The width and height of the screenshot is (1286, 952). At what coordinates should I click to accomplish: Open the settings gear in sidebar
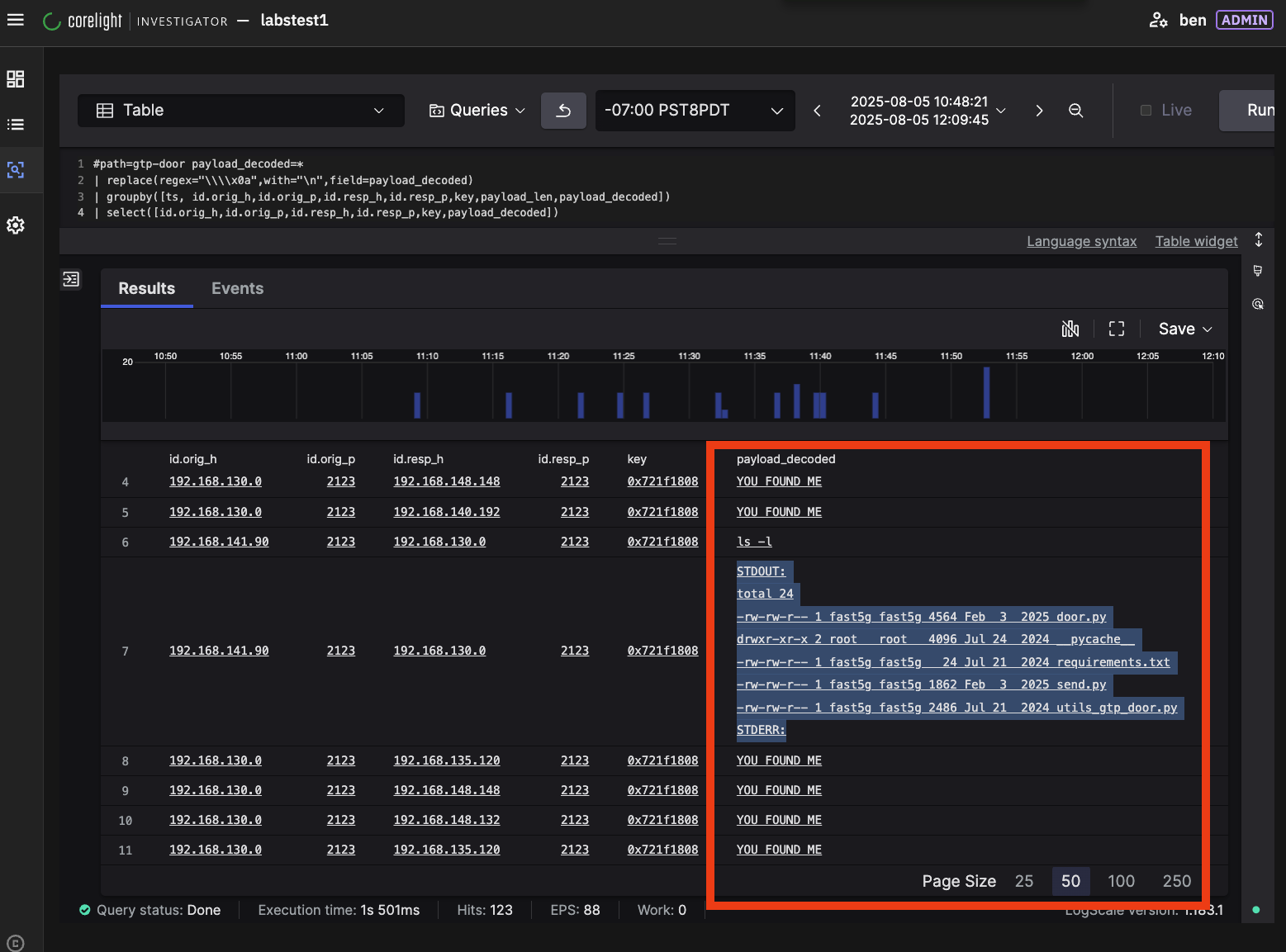pyautogui.click(x=16, y=225)
